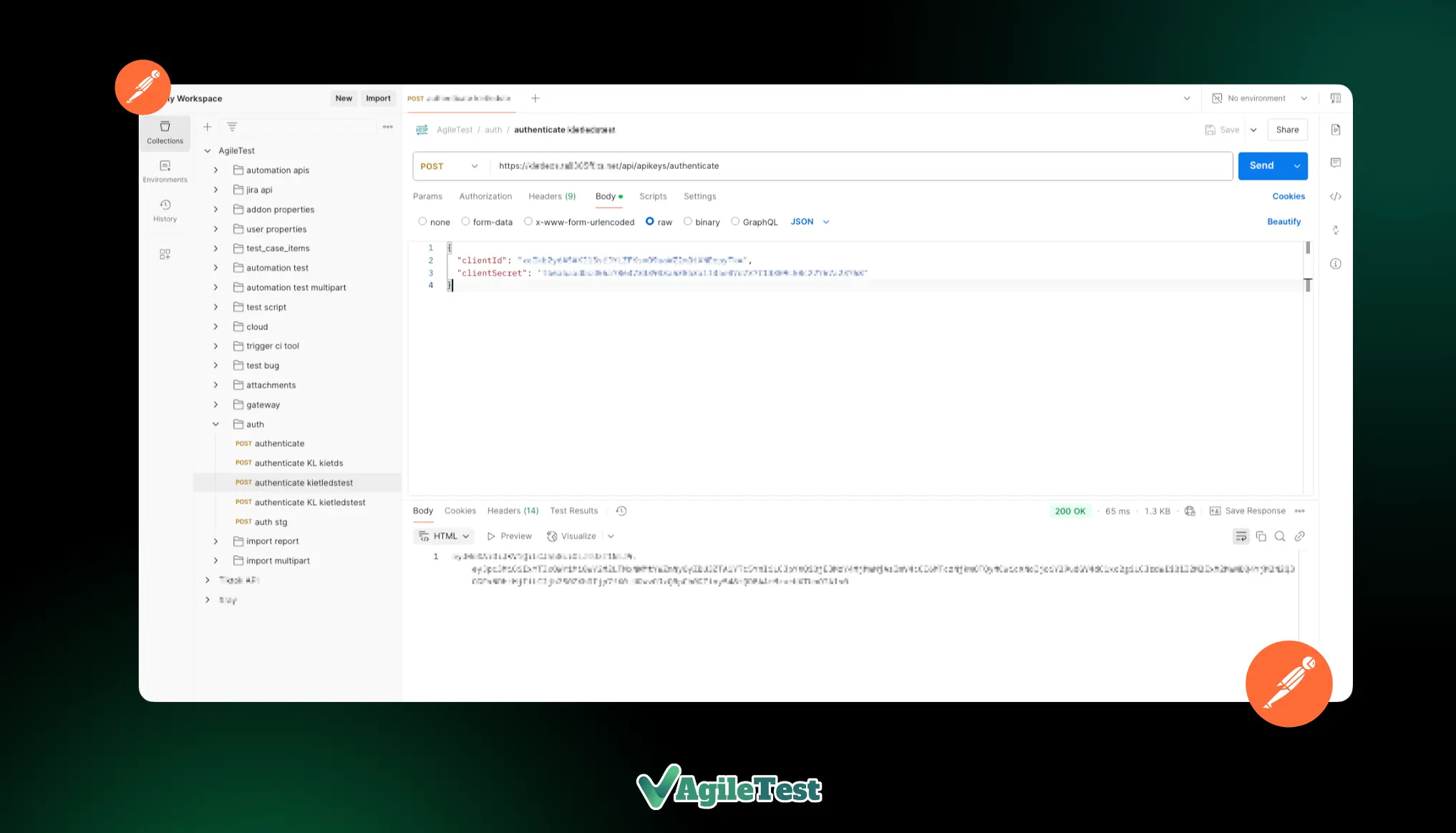Select the raw radio button
1456x833 pixels.
tap(649, 221)
